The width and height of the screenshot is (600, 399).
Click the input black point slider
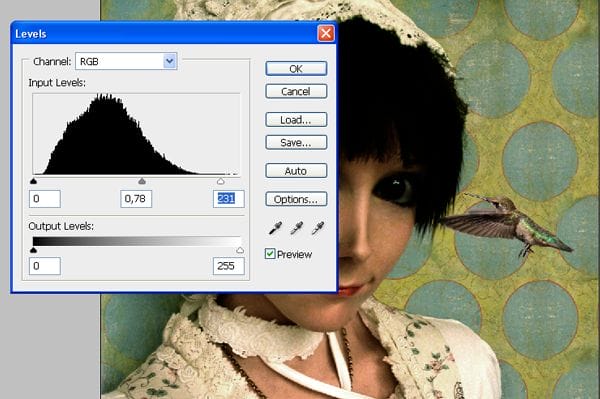click(x=33, y=181)
